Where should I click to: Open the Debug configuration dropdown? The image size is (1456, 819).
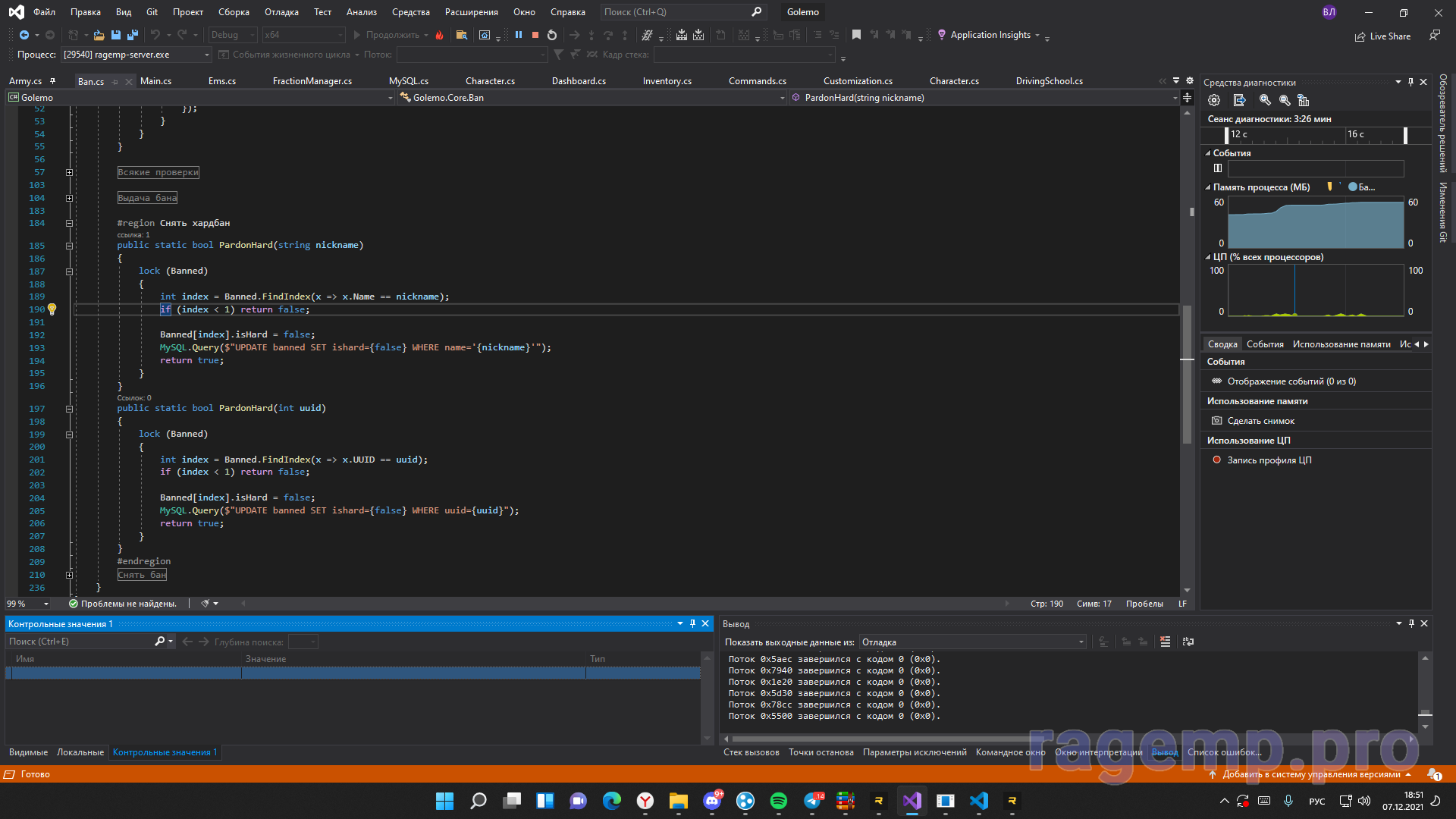[x=233, y=35]
